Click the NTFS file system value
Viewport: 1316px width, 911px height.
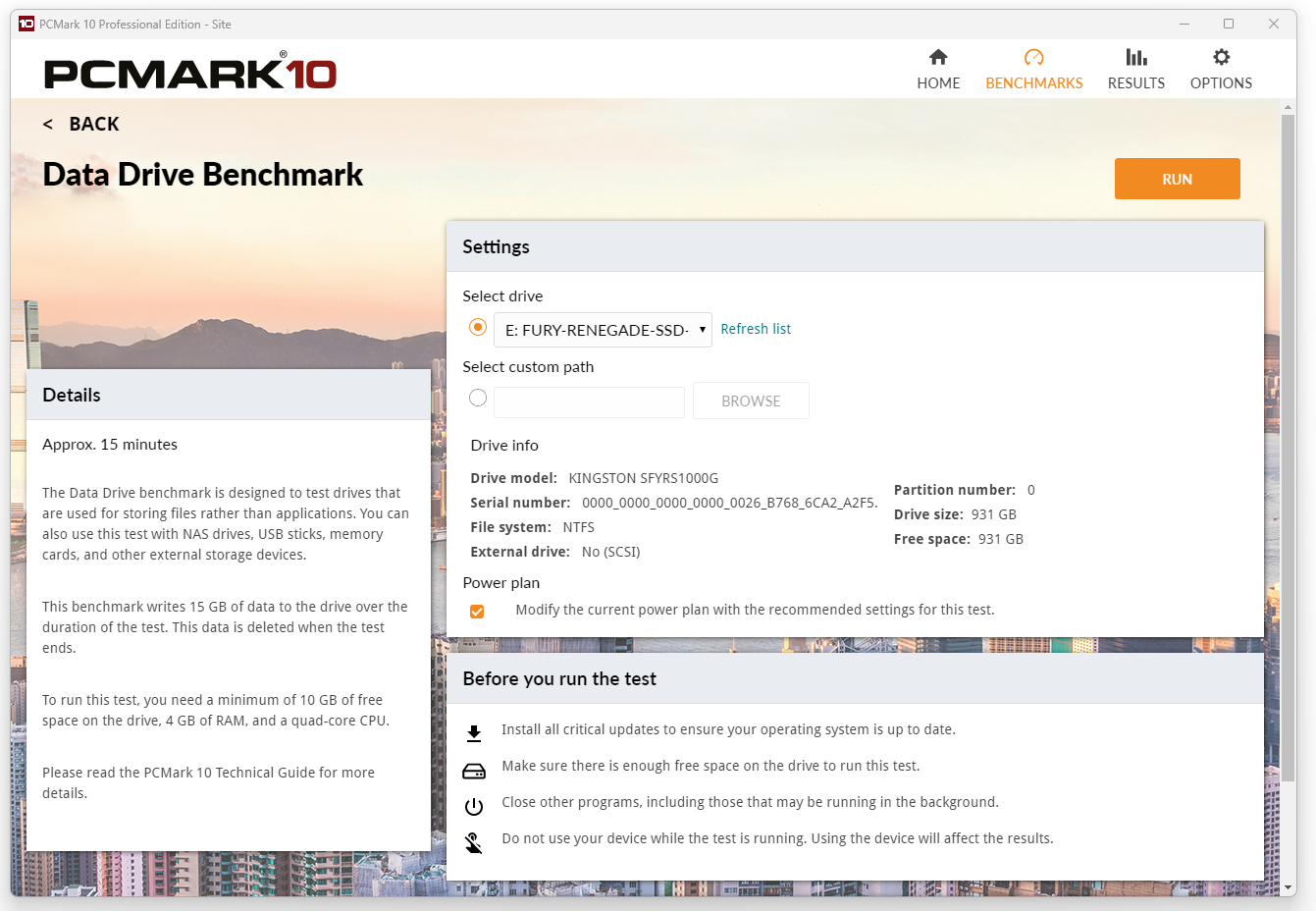pyautogui.click(x=579, y=527)
